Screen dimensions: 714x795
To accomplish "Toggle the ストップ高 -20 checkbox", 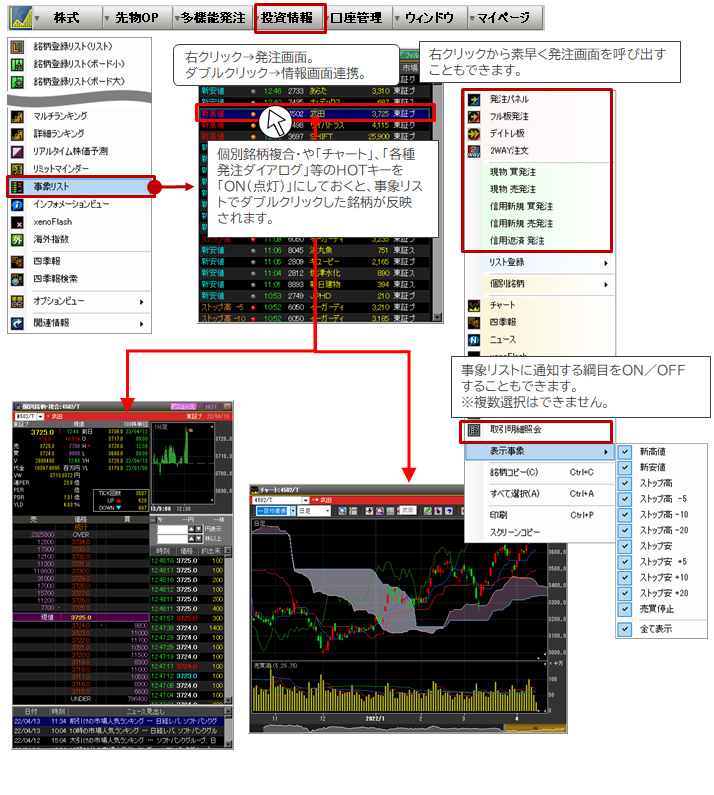I will click(625, 530).
